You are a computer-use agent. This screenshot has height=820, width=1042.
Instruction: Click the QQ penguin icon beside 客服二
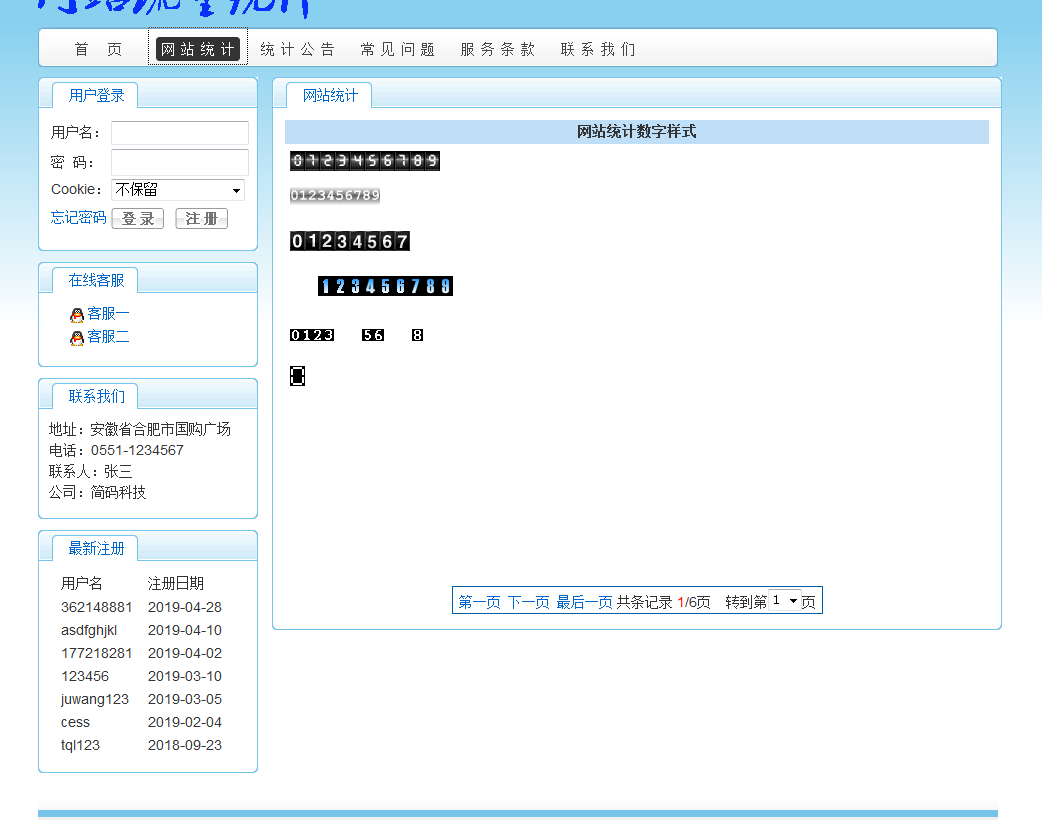tap(77, 338)
